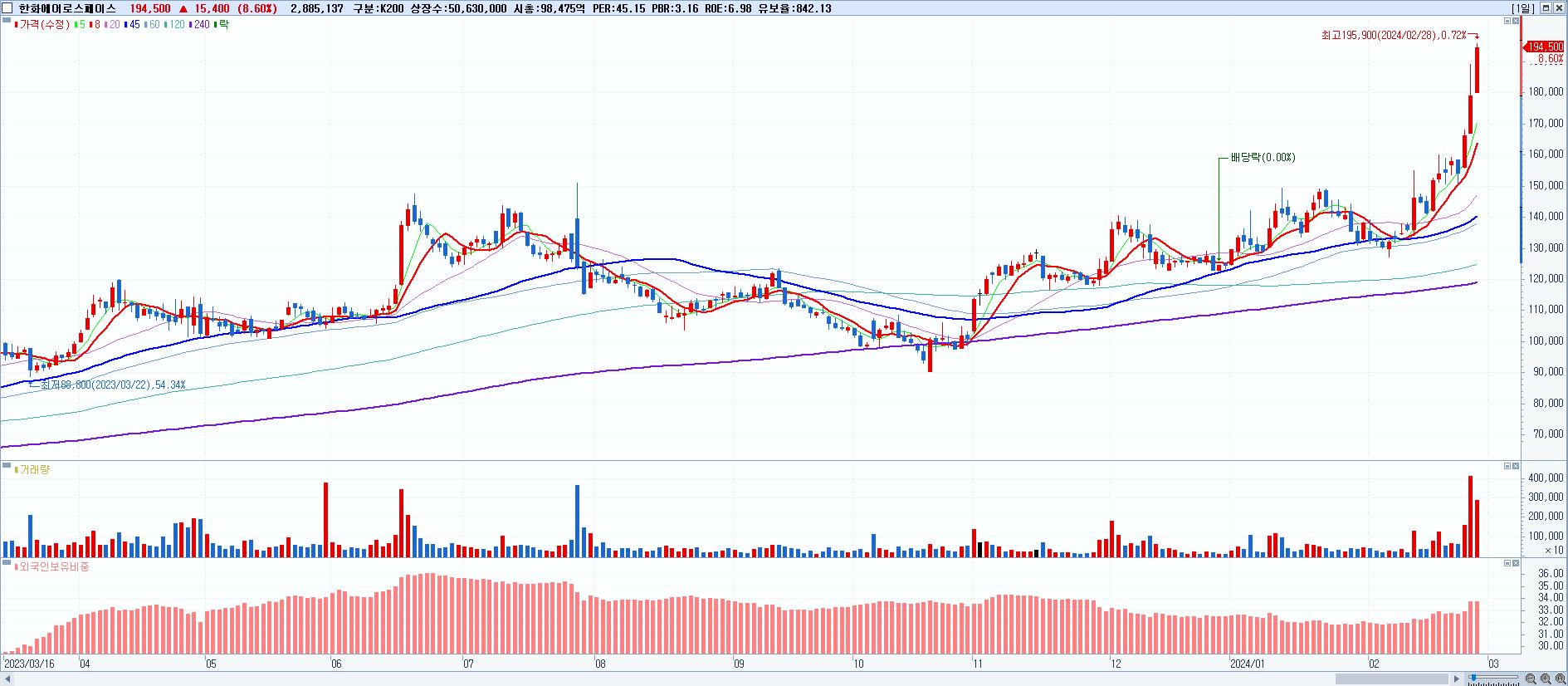Click the 2024/01 date axis label
The height and width of the screenshot is (686, 1568).
[1248, 664]
